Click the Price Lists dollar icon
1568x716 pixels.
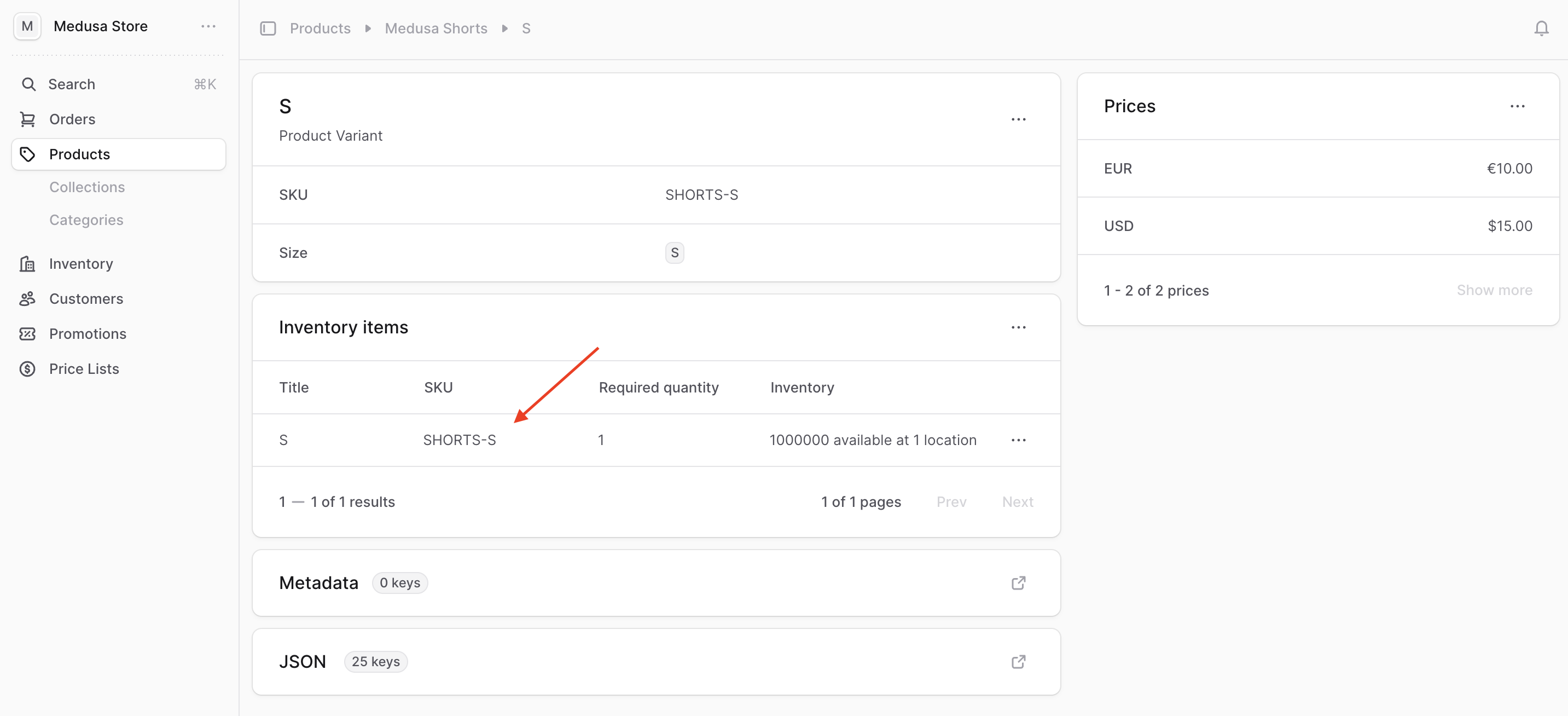27,369
